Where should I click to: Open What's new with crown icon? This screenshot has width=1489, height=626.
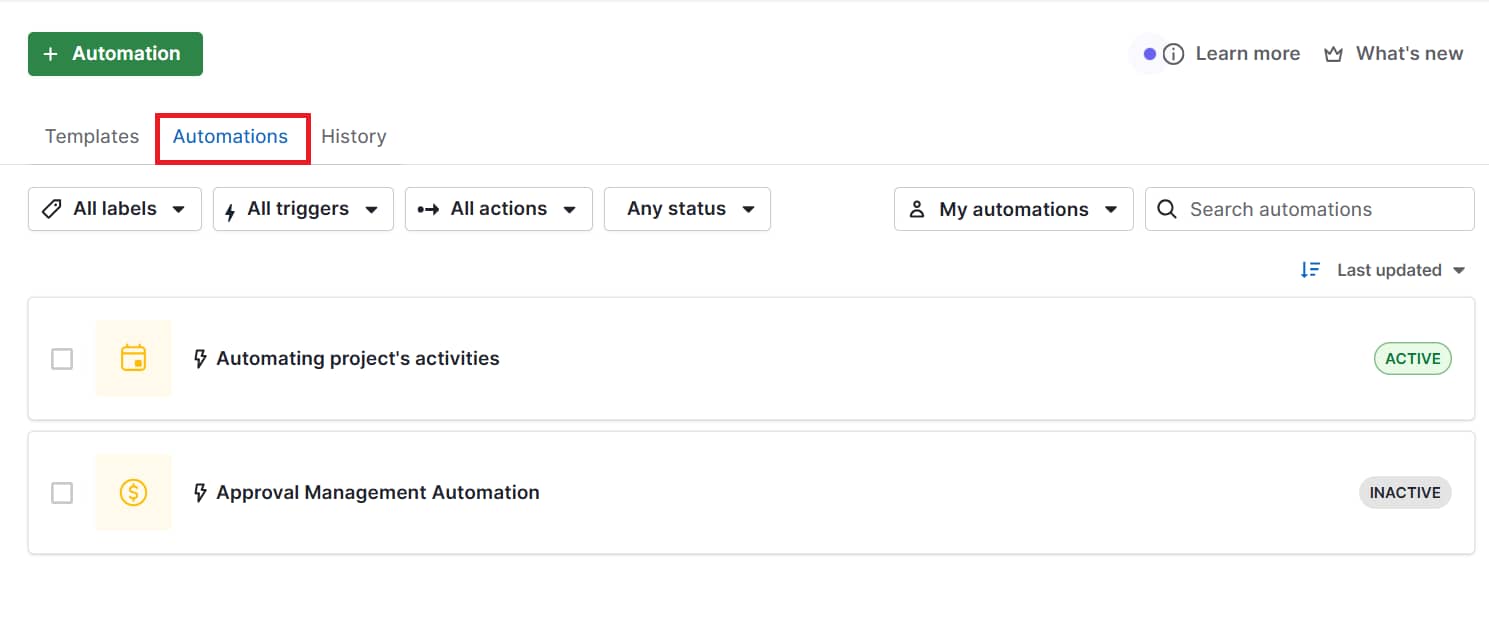click(x=1394, y=54)
